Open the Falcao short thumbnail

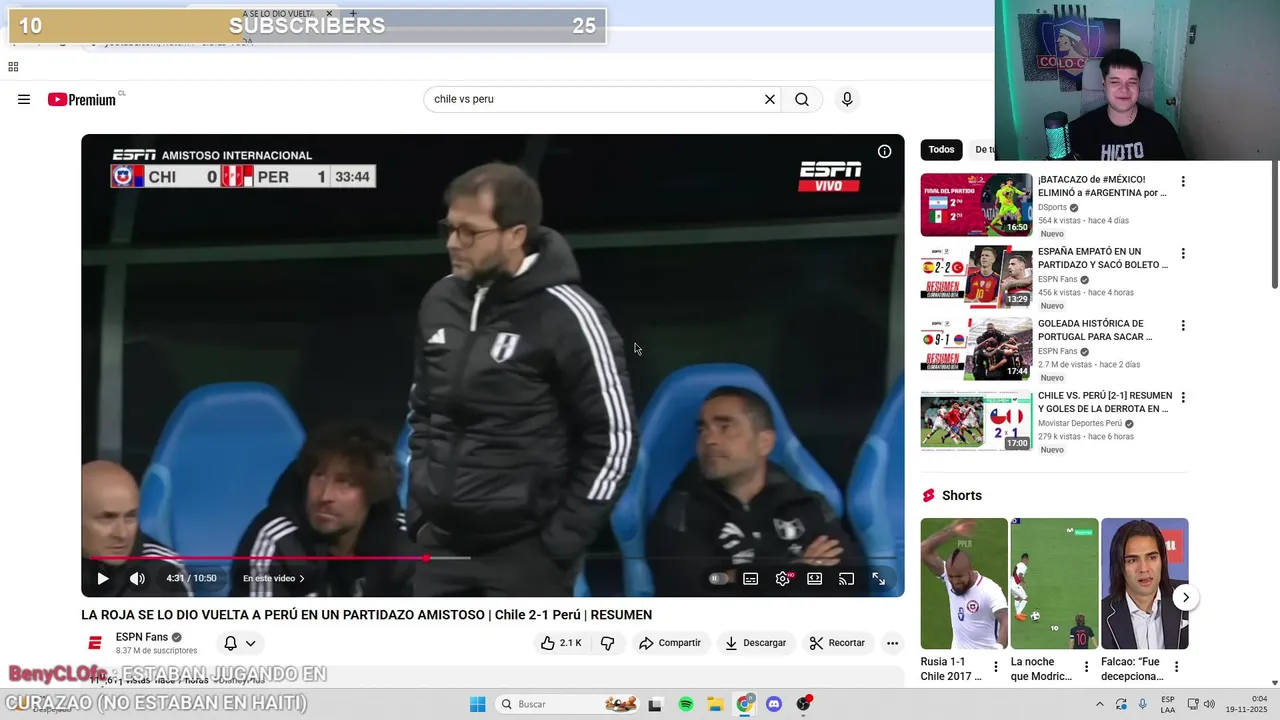(x=1145, y=583)
